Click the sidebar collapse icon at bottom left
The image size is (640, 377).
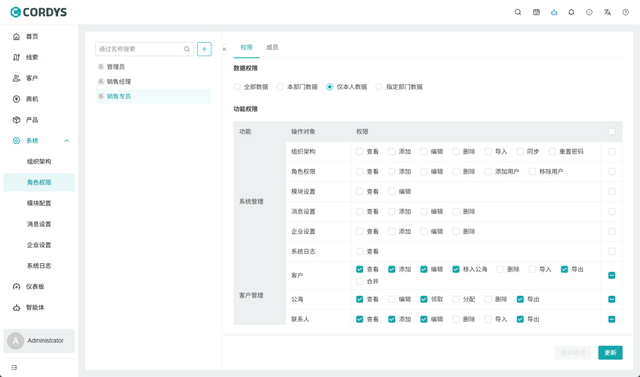click(x=14, y=368)
